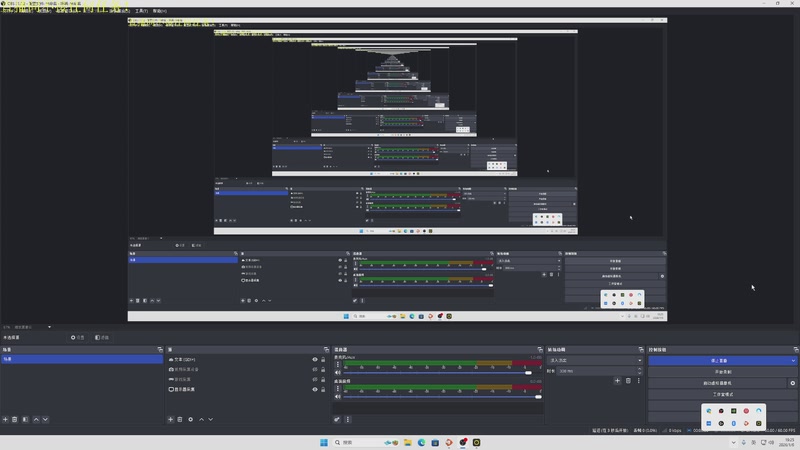Increase transition duration with the up stepper
The width and height of the screenshot is (800, 450).
point(639,369)
